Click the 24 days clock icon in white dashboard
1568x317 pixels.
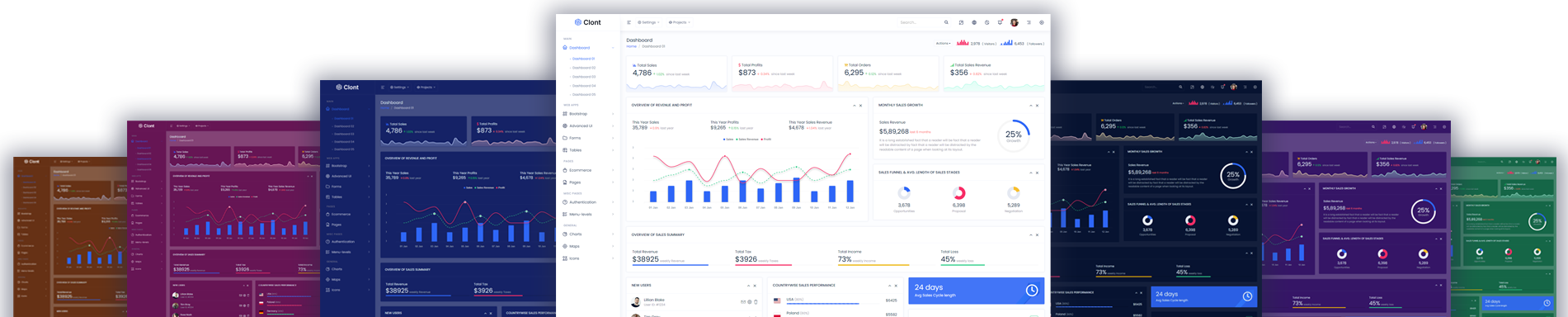1031,291
